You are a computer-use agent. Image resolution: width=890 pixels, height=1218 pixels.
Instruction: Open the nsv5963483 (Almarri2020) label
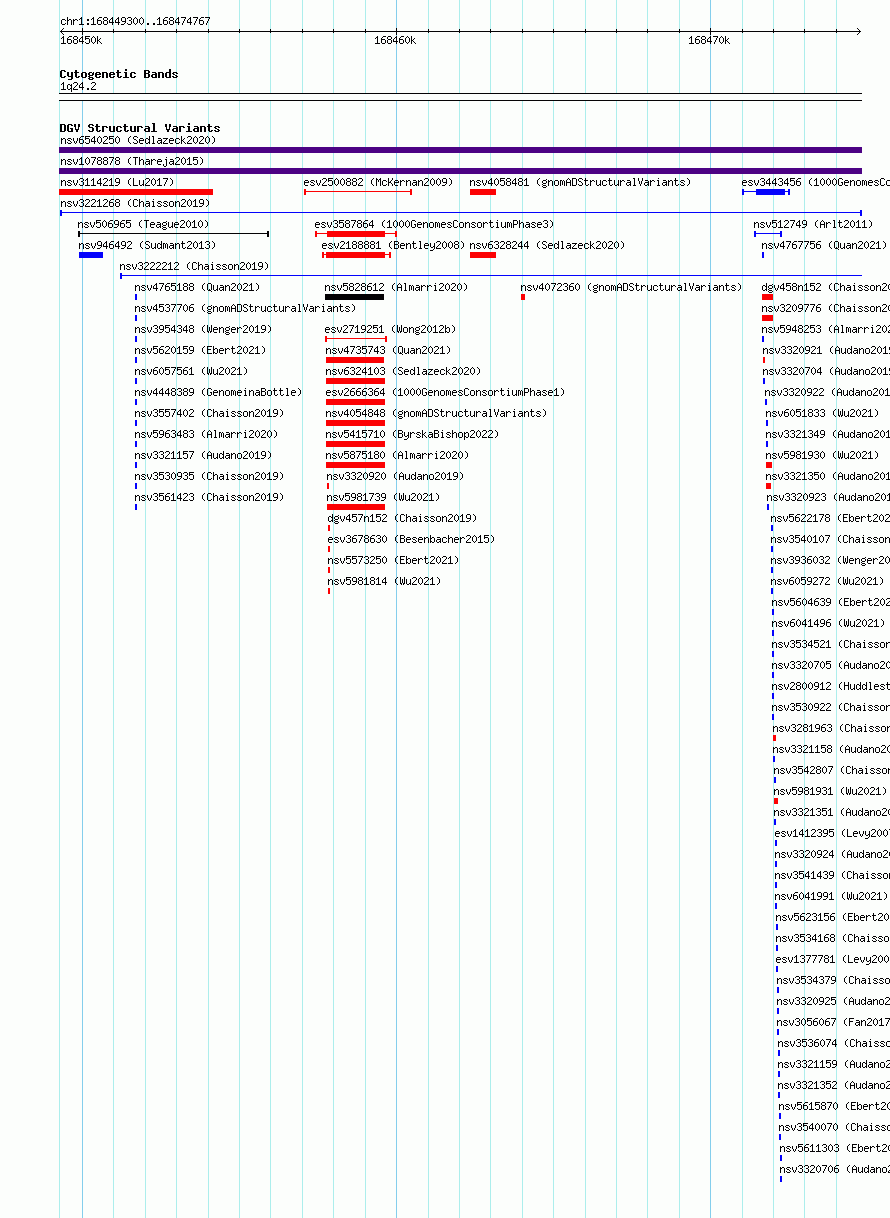206,434
